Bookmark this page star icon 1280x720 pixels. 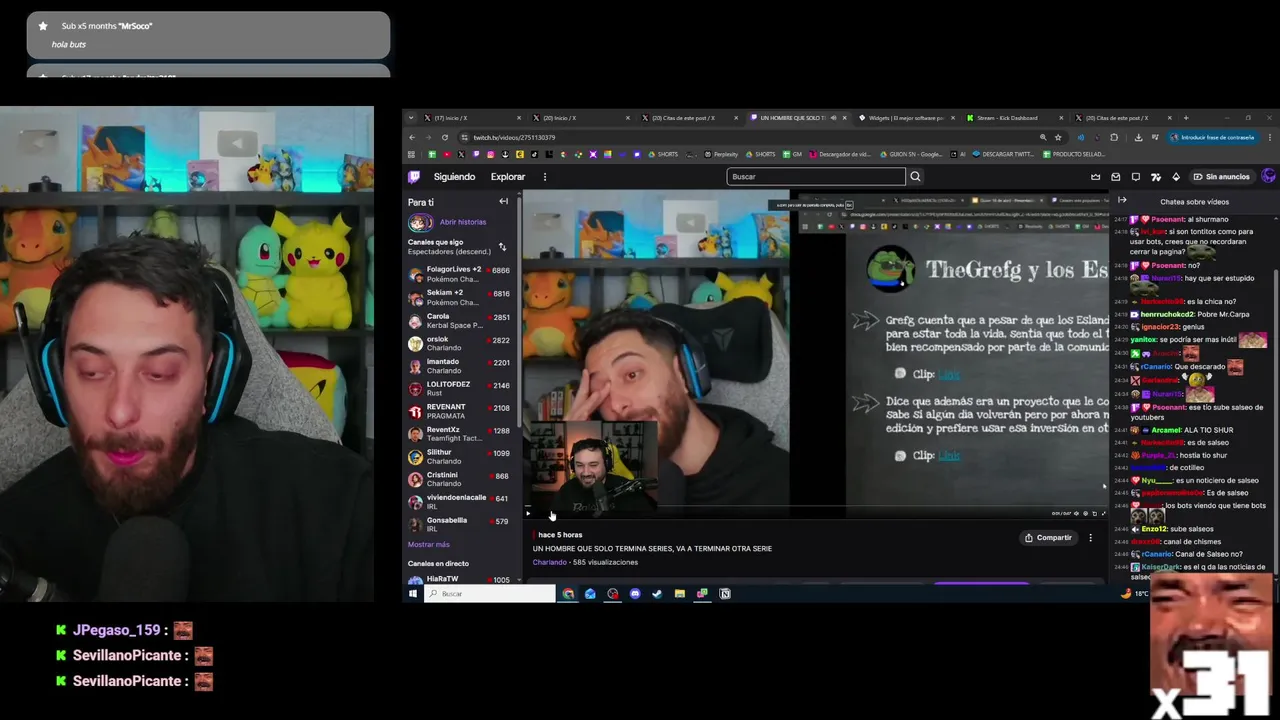coord(1058,137)
